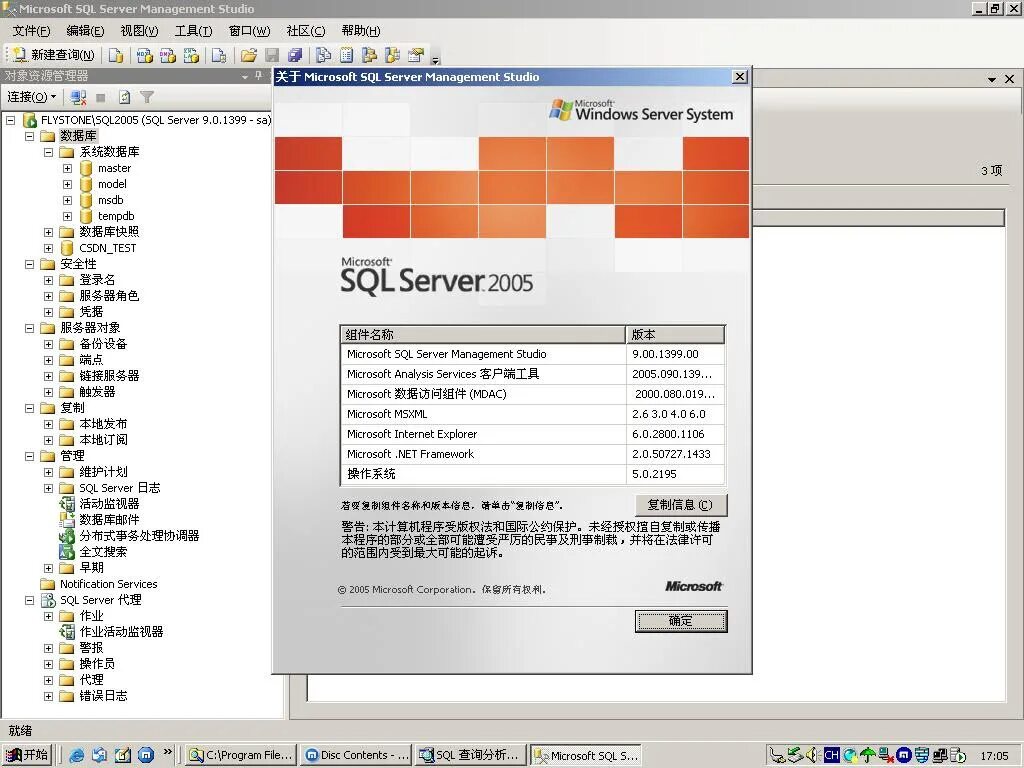This screenshot has width=1024, height=768.
Task: Open the 社区(C) menu
Action: (306, 31)
